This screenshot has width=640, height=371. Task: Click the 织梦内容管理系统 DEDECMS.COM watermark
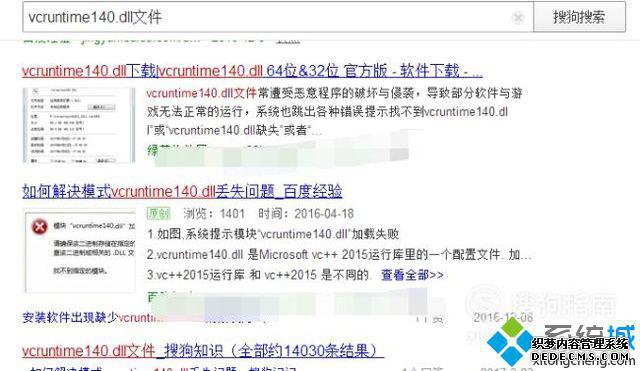(580, 350)
